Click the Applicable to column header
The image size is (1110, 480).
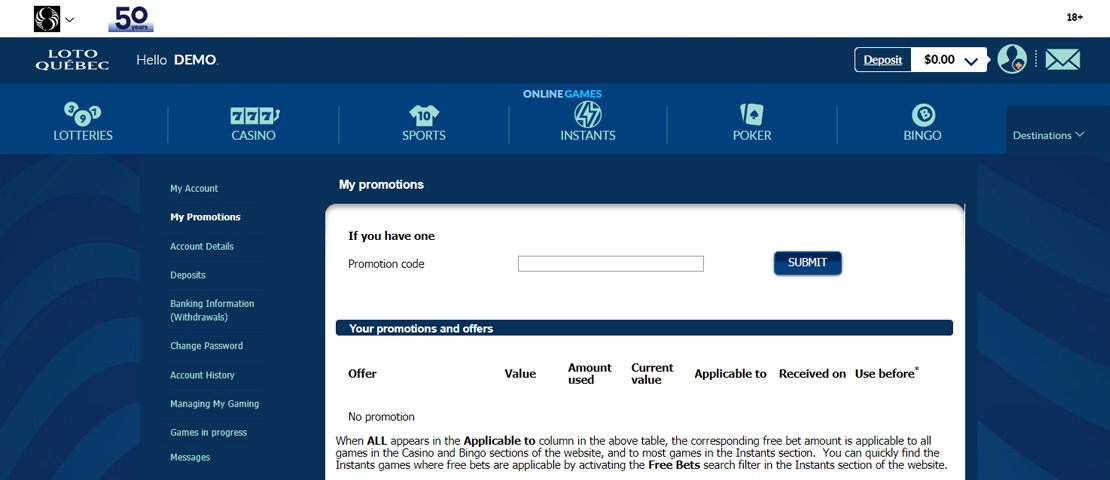[x=731, y=374]
